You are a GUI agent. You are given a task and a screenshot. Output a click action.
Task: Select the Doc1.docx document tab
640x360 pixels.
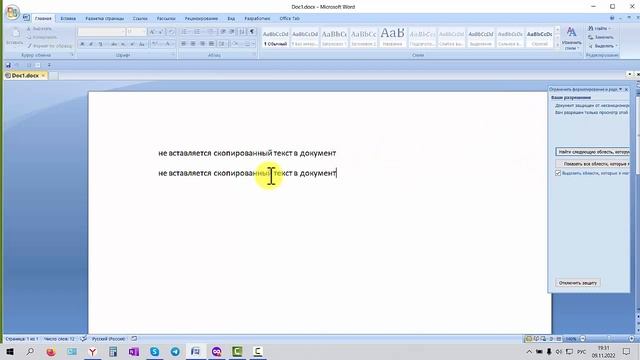click(25, 76)
